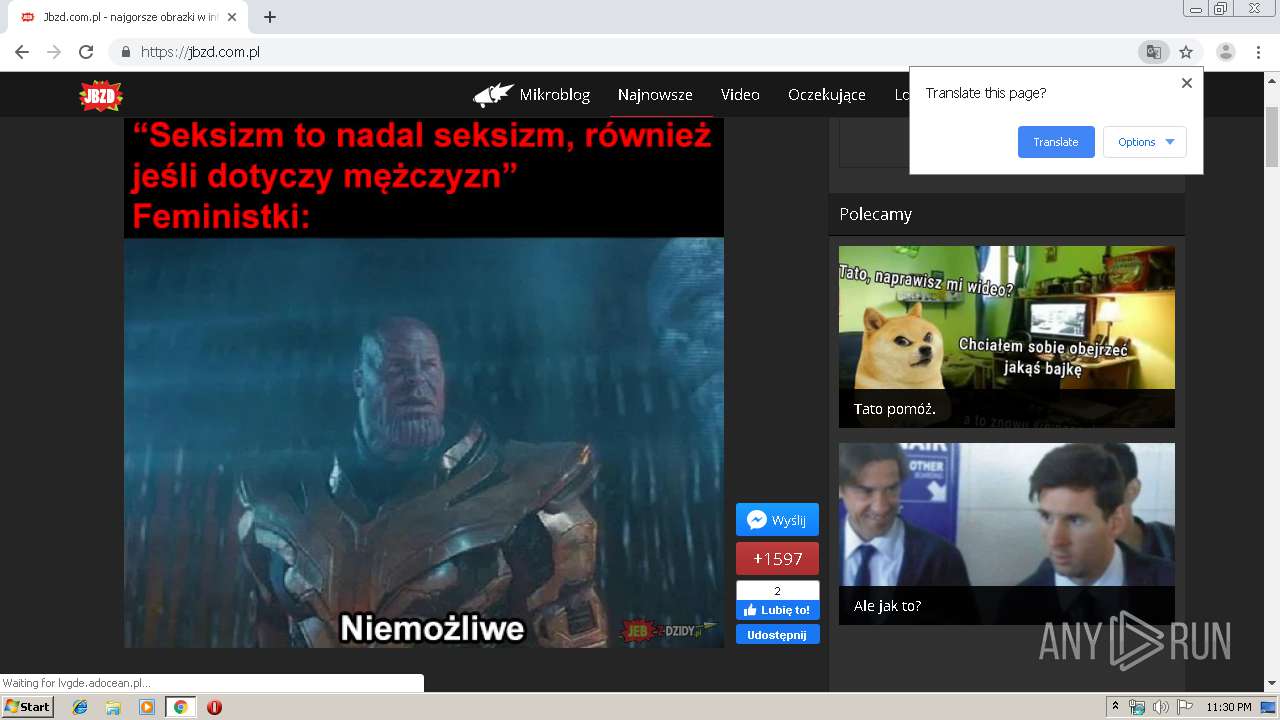Screen dimensions: 1280x720
Task: Click the Translate button
Action: (1056, 142)
